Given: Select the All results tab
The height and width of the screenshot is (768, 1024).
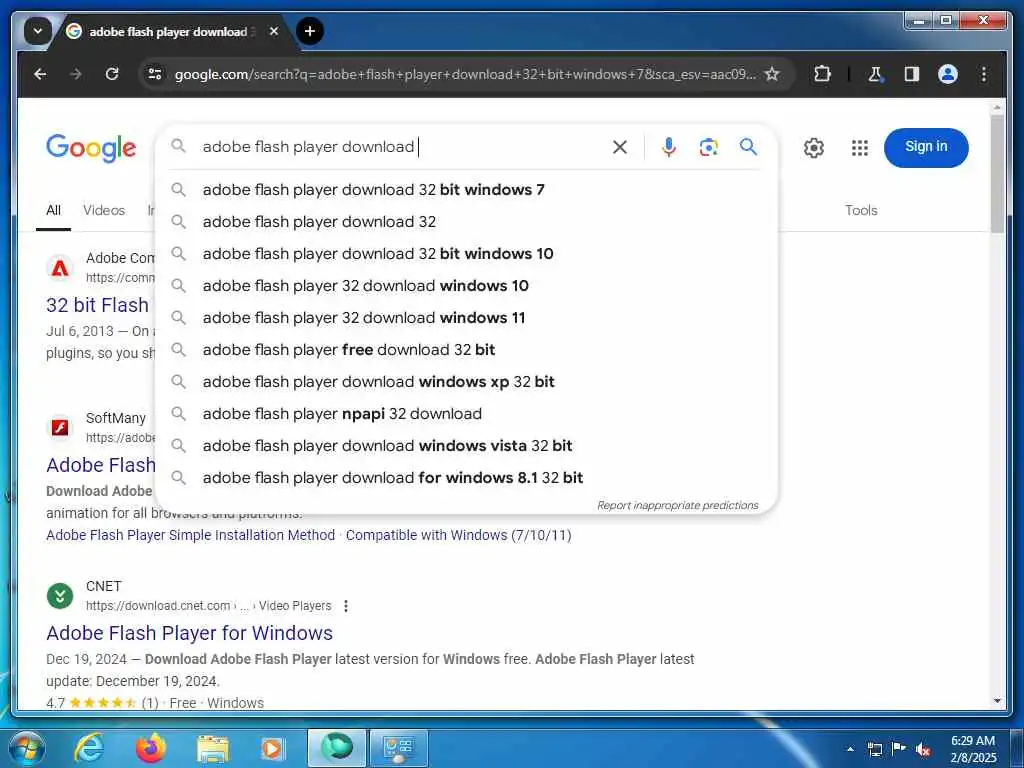Looking at the screenshot, I should (x=54, y=210).
